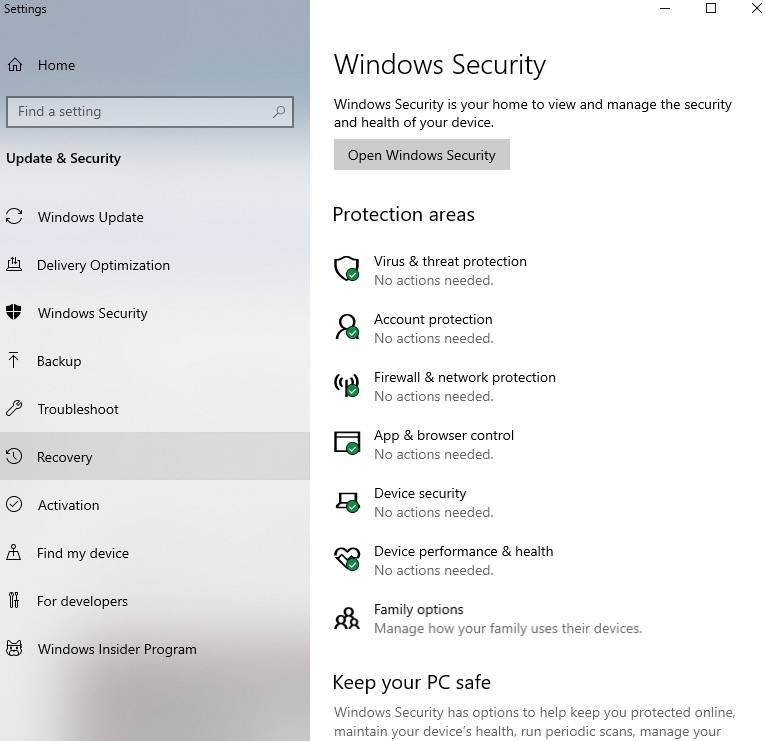
Task: Open Virus & threat protection link
Action: (450, 261)
